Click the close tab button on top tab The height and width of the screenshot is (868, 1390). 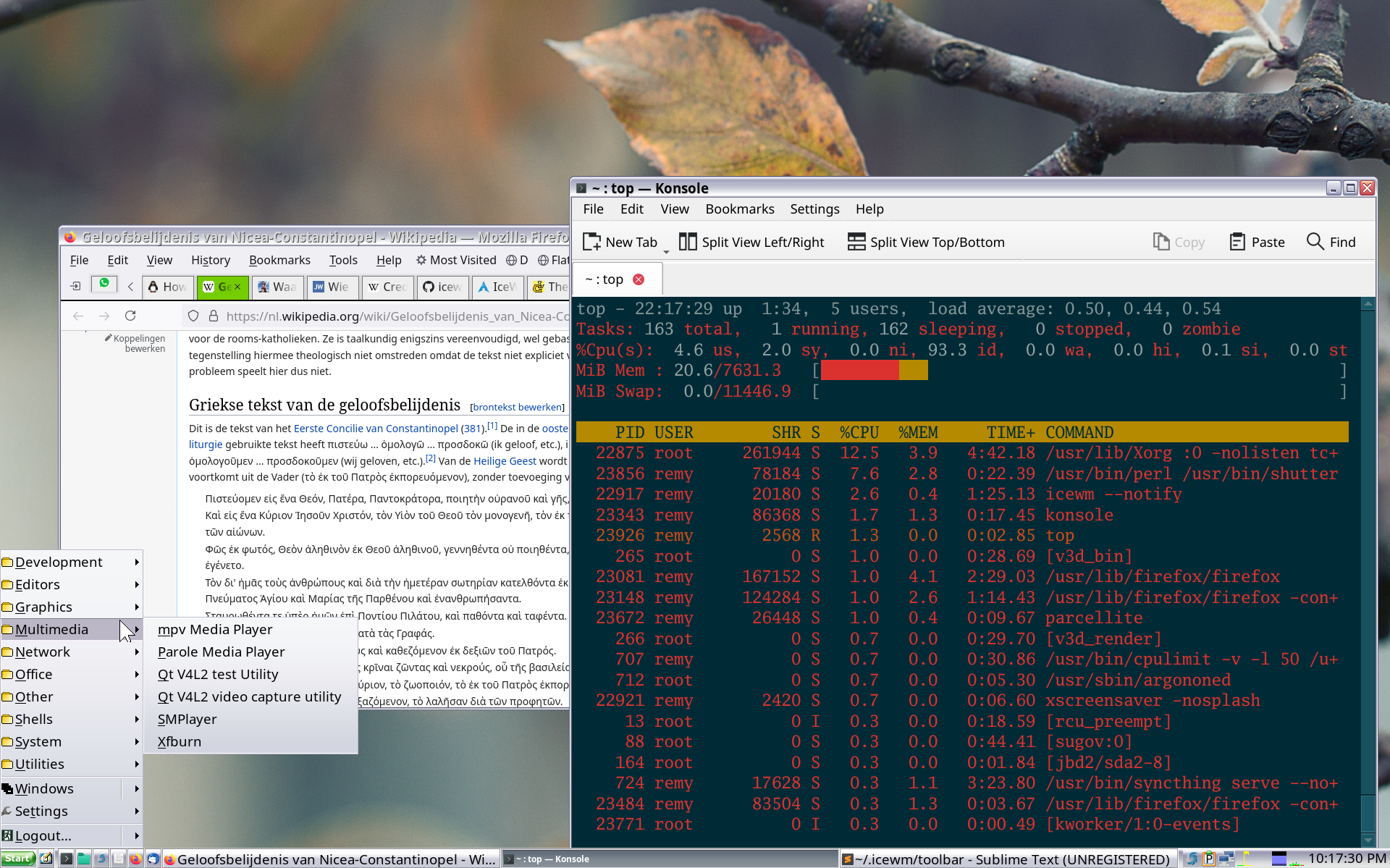pyautogui.click(x=641, y=278)
